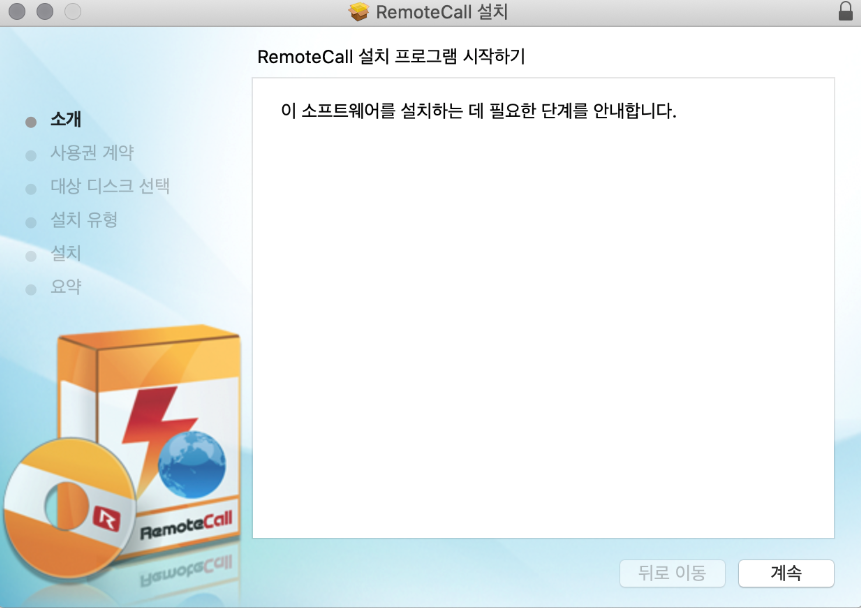Image resolution: width=861 pixels, height=608 pixels.
Task: Select the 설치 step in sidebar
Action: point(66,253)
